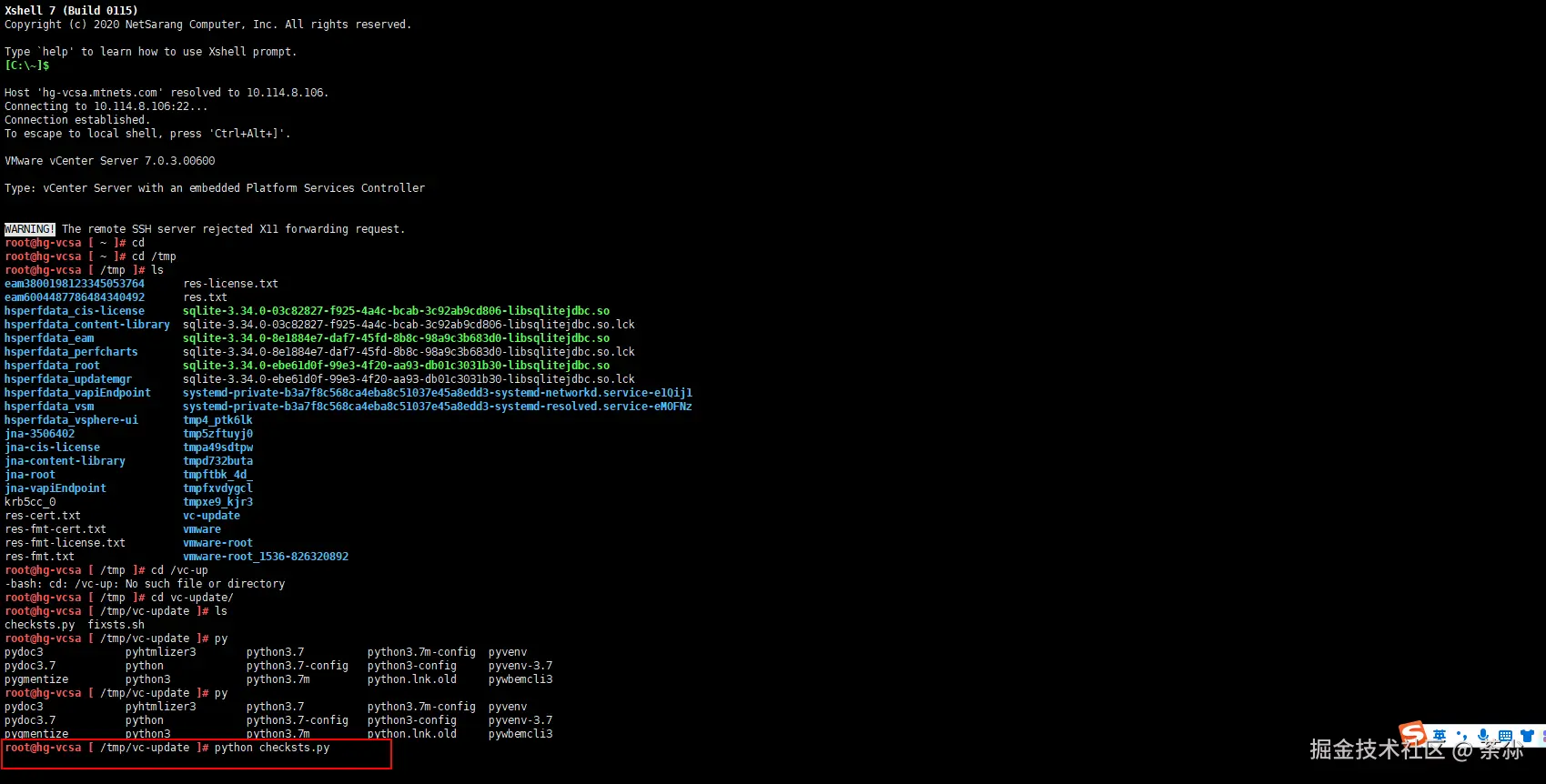Click 'Connecting to 10.114.8.106:22...' line

click(106, 106)
